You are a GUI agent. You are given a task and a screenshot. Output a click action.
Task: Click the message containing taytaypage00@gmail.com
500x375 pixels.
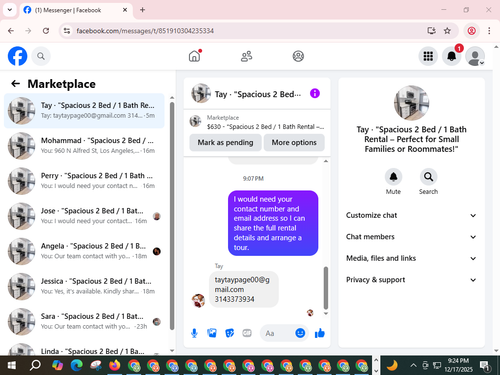(x=244, y=289)
